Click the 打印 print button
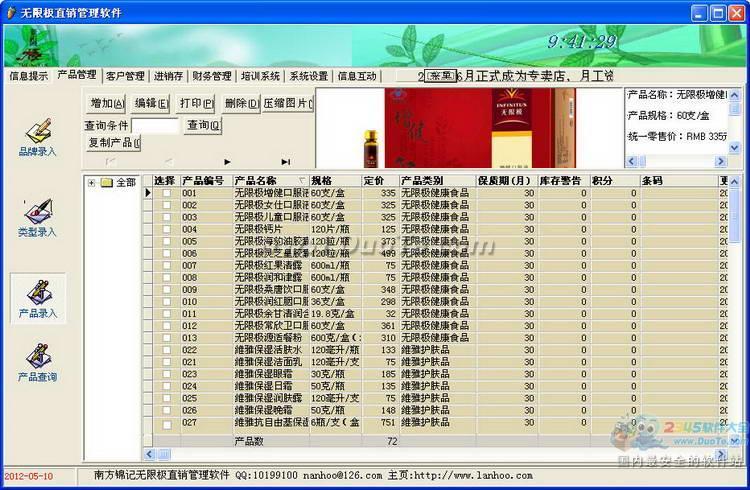This screenshot has height=490, width=750. (x=196, y=103)
